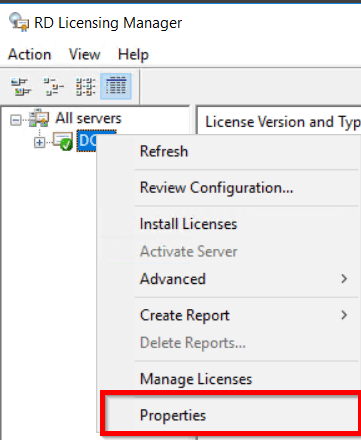
Task: Click the activated server icon with green check
Action: click(63, 141)
